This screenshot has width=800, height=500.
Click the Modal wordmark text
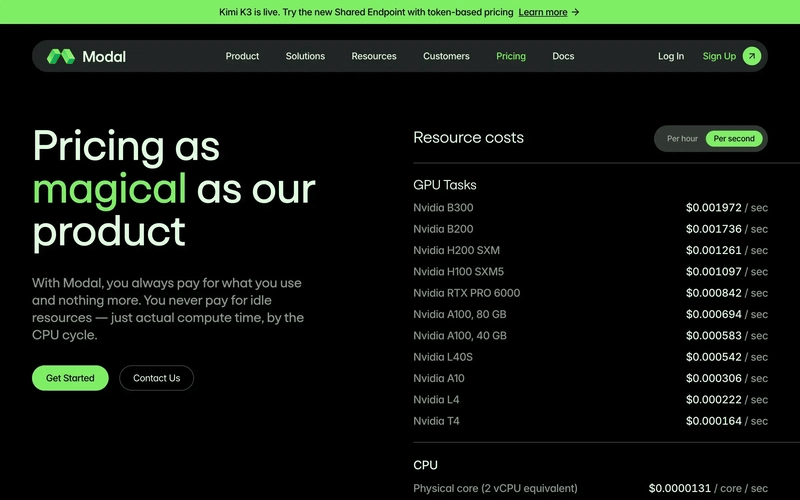104,57
